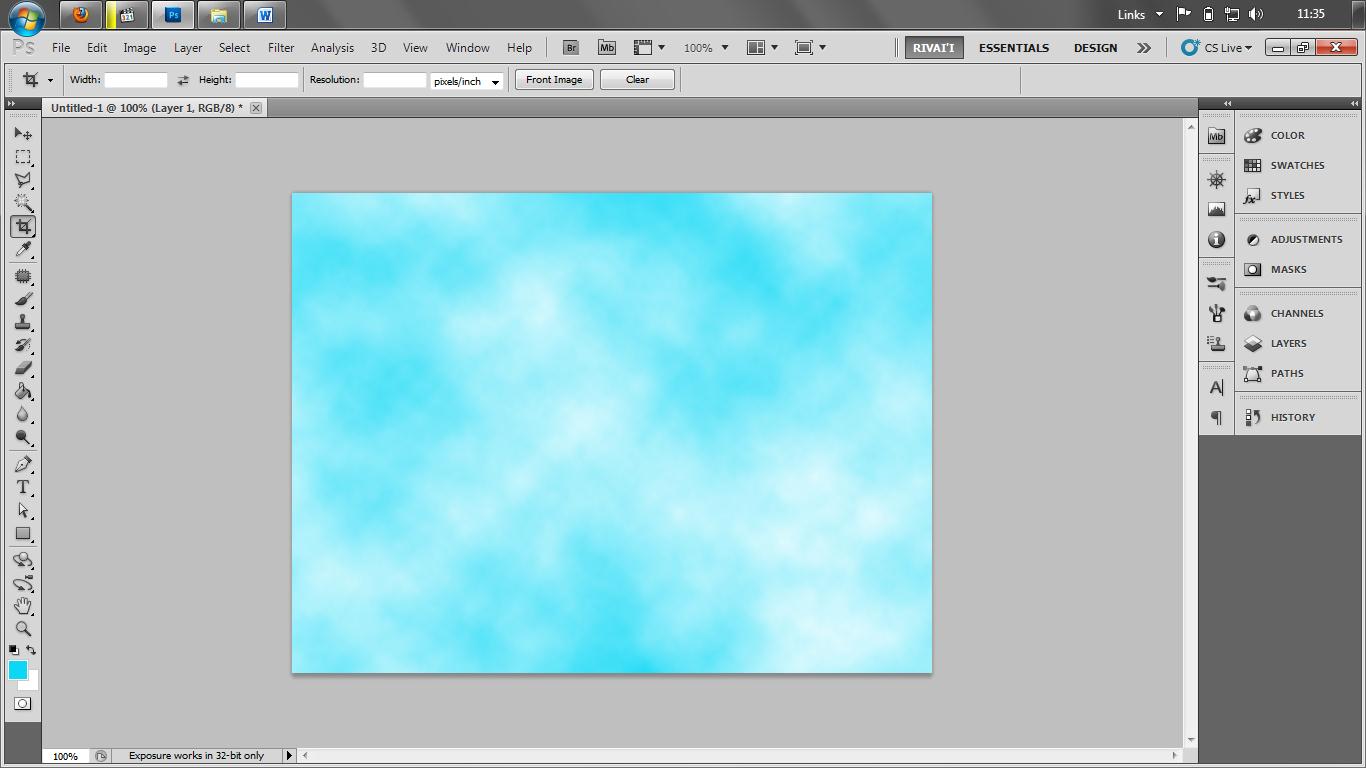Swap foreground and background colors

click(x=31, y=650)
